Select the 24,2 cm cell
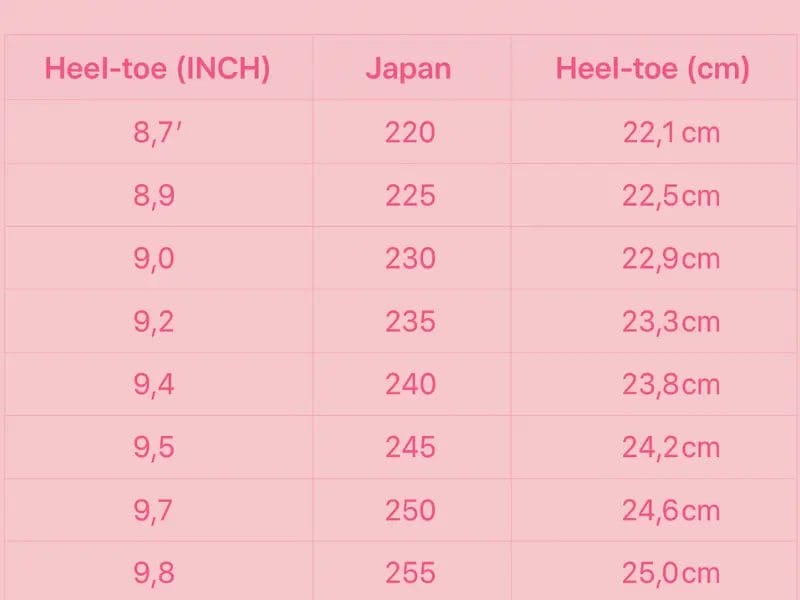 pos(670,447)
